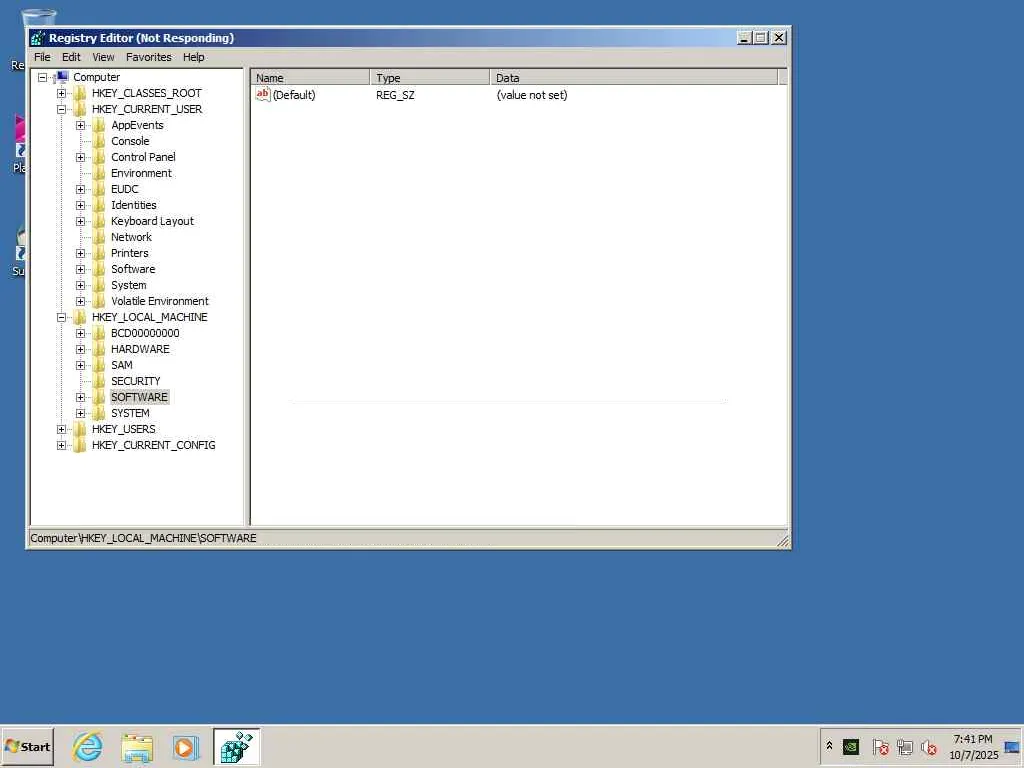
Task: Expand the Keyboard Layout key
Action: pyautogui.click(x=80, y=221)
